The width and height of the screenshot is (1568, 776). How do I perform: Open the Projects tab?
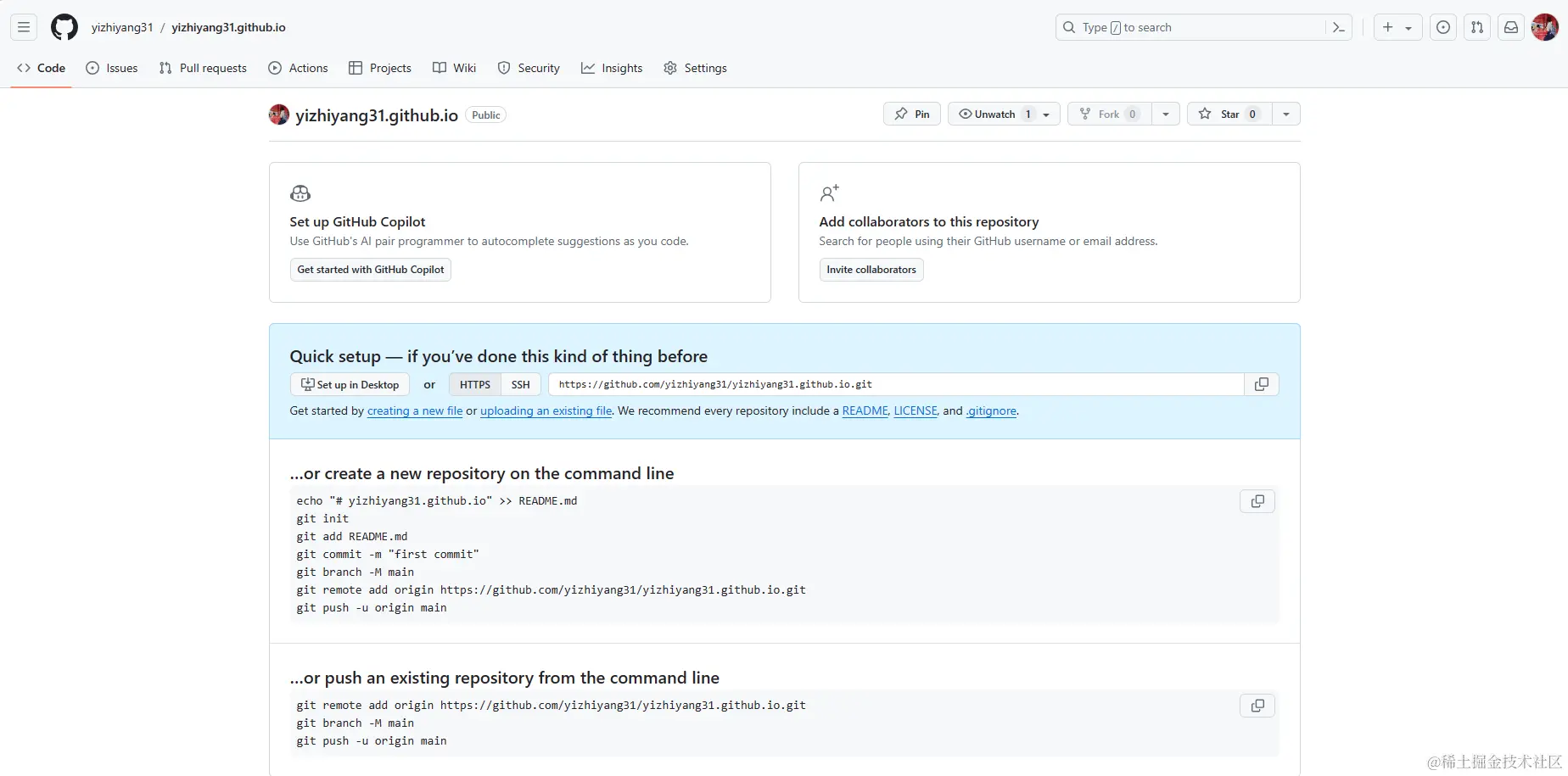380,68
